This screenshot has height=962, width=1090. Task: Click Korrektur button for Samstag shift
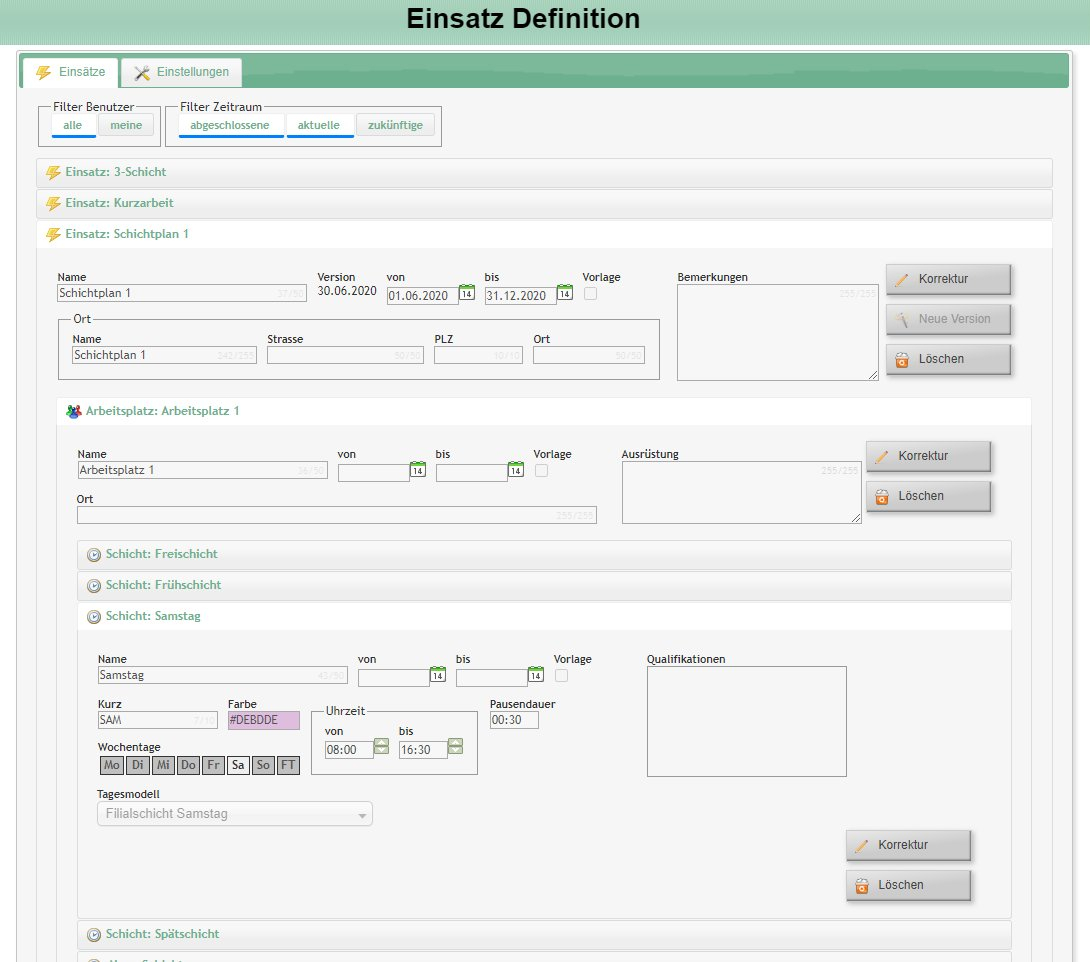tap(908, 845)
